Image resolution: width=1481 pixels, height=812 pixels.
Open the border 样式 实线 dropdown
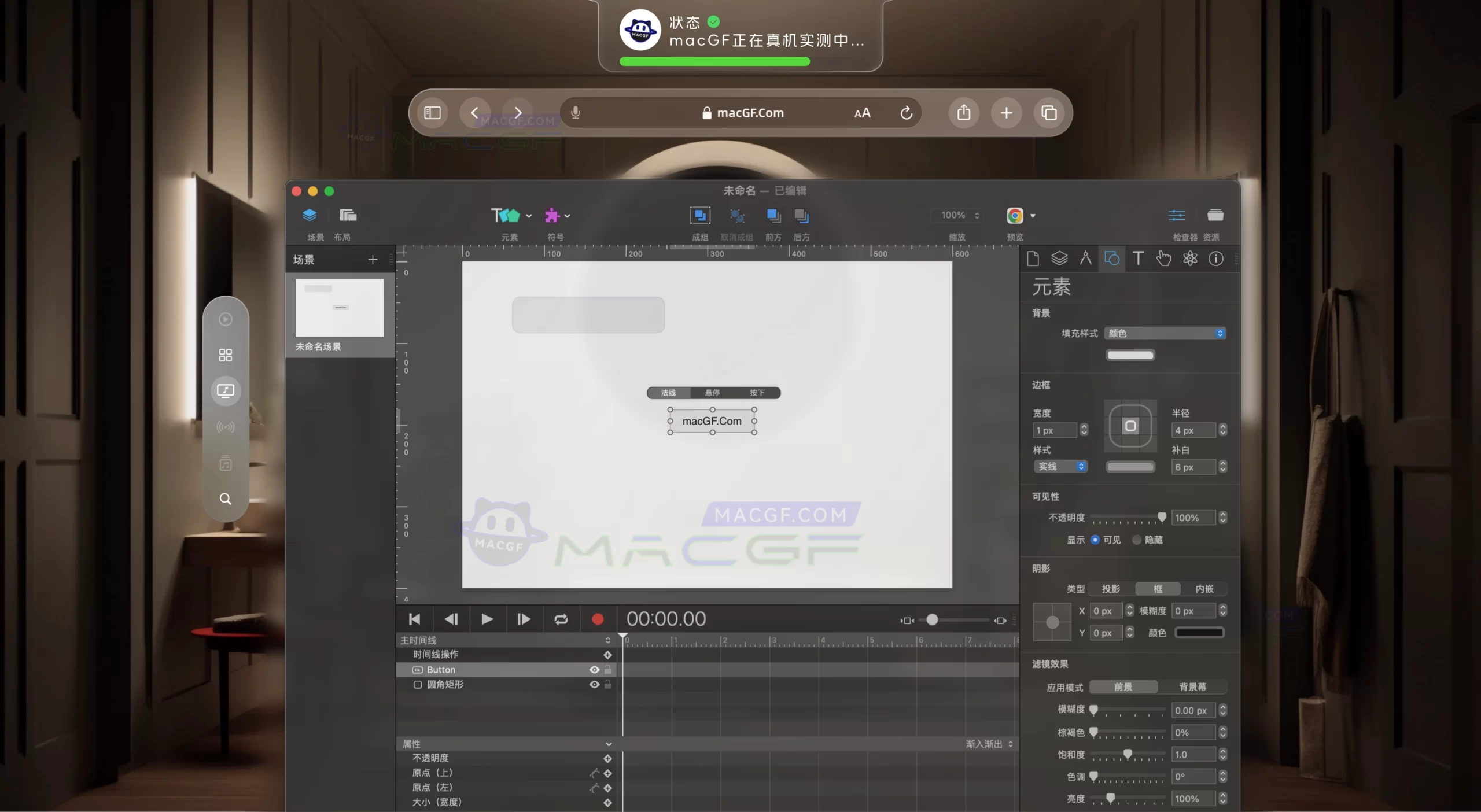pyautogui.click(x=1060, y=467)
